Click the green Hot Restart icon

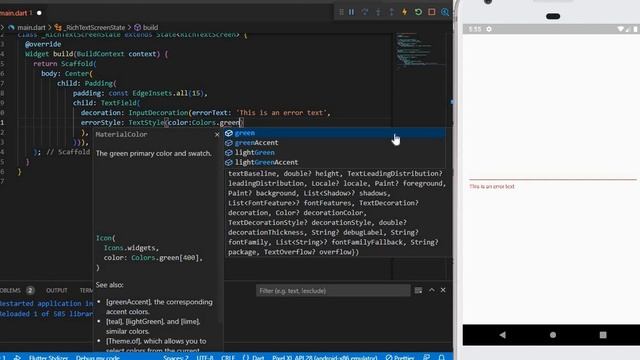point(418,12)
